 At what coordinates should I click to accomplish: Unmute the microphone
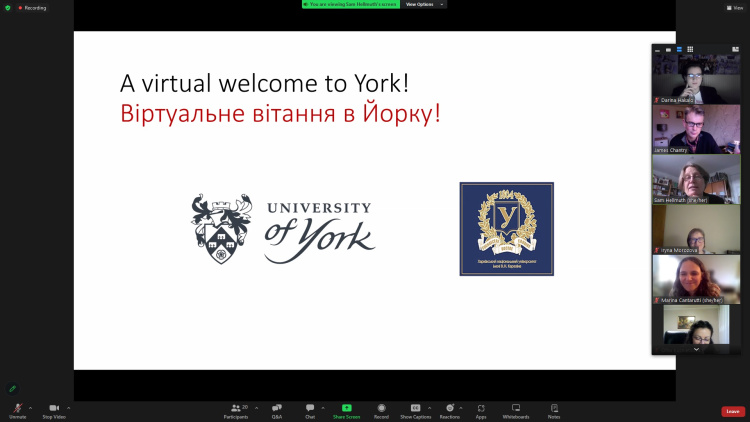pos(18,411)
